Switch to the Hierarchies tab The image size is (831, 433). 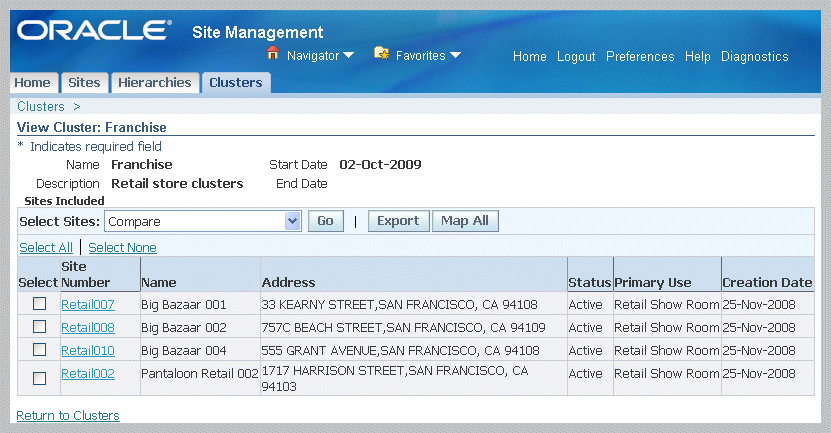click(x=155, y=83)
